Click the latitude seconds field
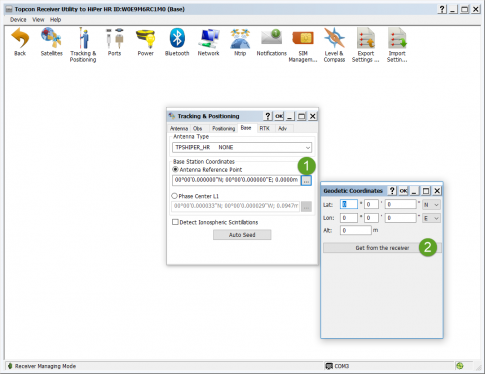The width and height of the screenshot is (485, 374). click(x=401, y=204)
